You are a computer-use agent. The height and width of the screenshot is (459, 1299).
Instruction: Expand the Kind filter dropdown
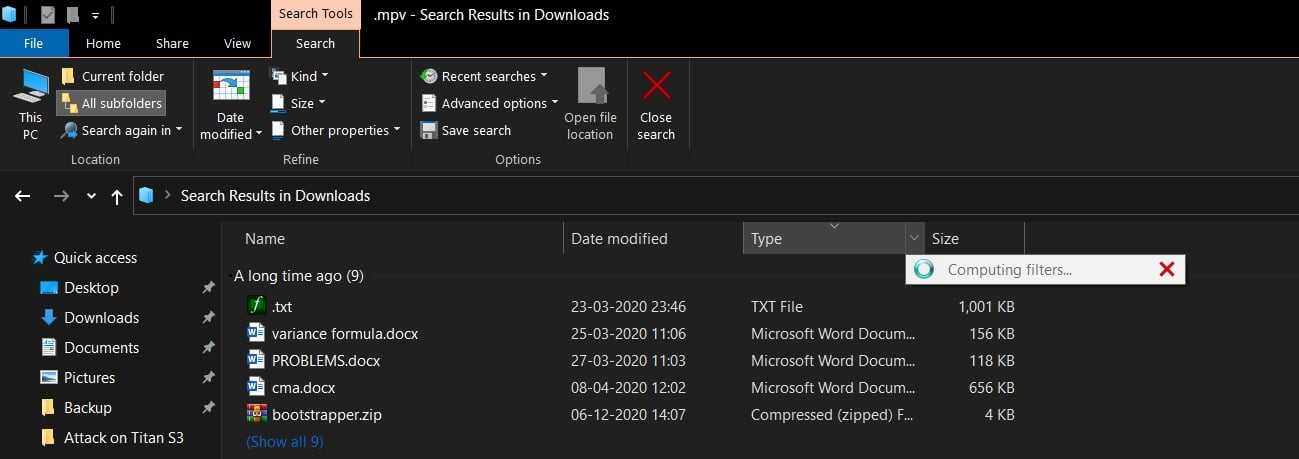[x=300, y=76]
